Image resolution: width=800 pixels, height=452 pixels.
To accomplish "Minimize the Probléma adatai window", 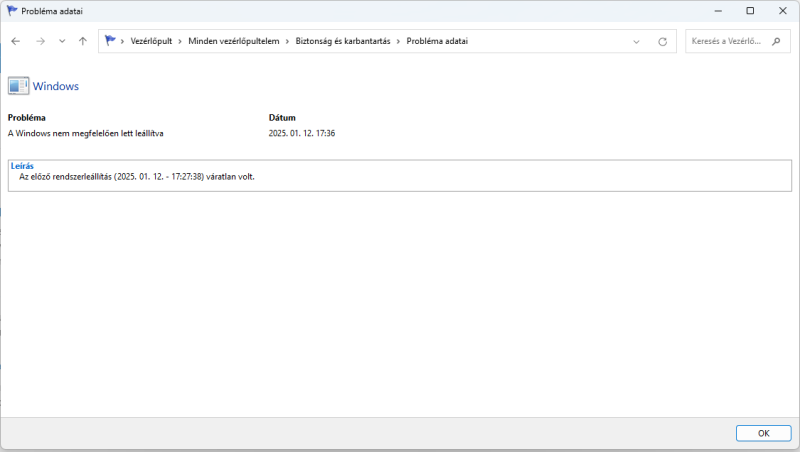I will (x=718, y=11).
